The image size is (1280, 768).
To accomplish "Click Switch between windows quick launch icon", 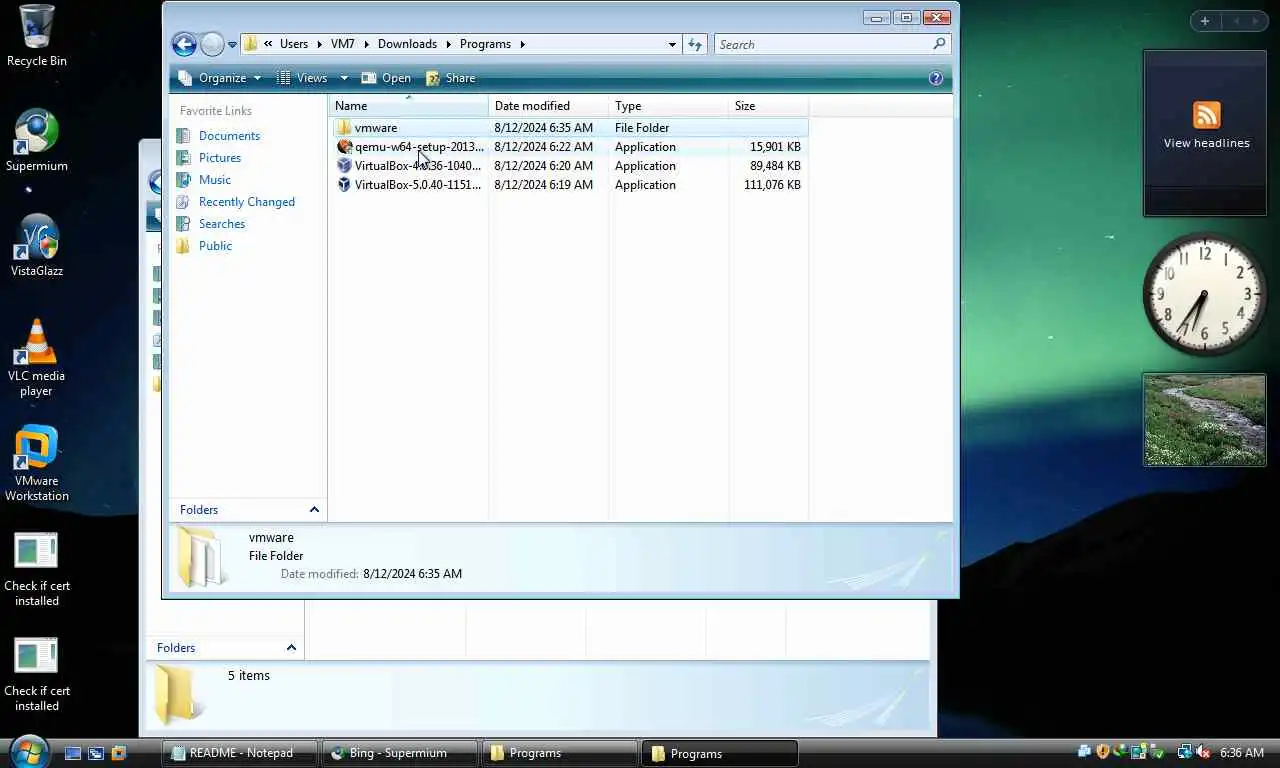I will click(x=96, y=753).
